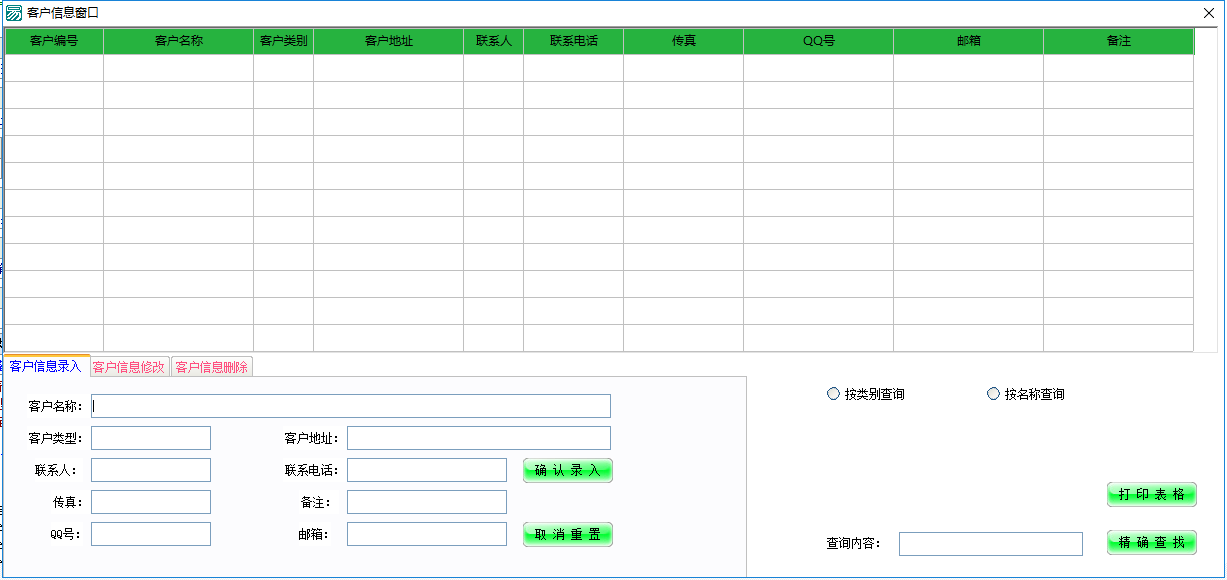Image resolution: width=1227 pixels, height=580 pixels.
Task: Select the 邮箱 input field
Action: 427,534
